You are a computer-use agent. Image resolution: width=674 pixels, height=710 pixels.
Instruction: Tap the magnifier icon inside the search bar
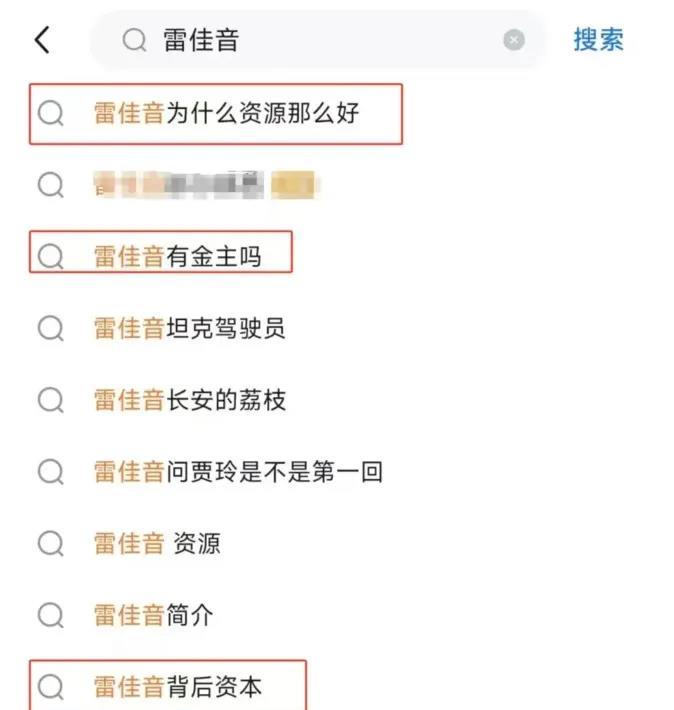(134, 40)
